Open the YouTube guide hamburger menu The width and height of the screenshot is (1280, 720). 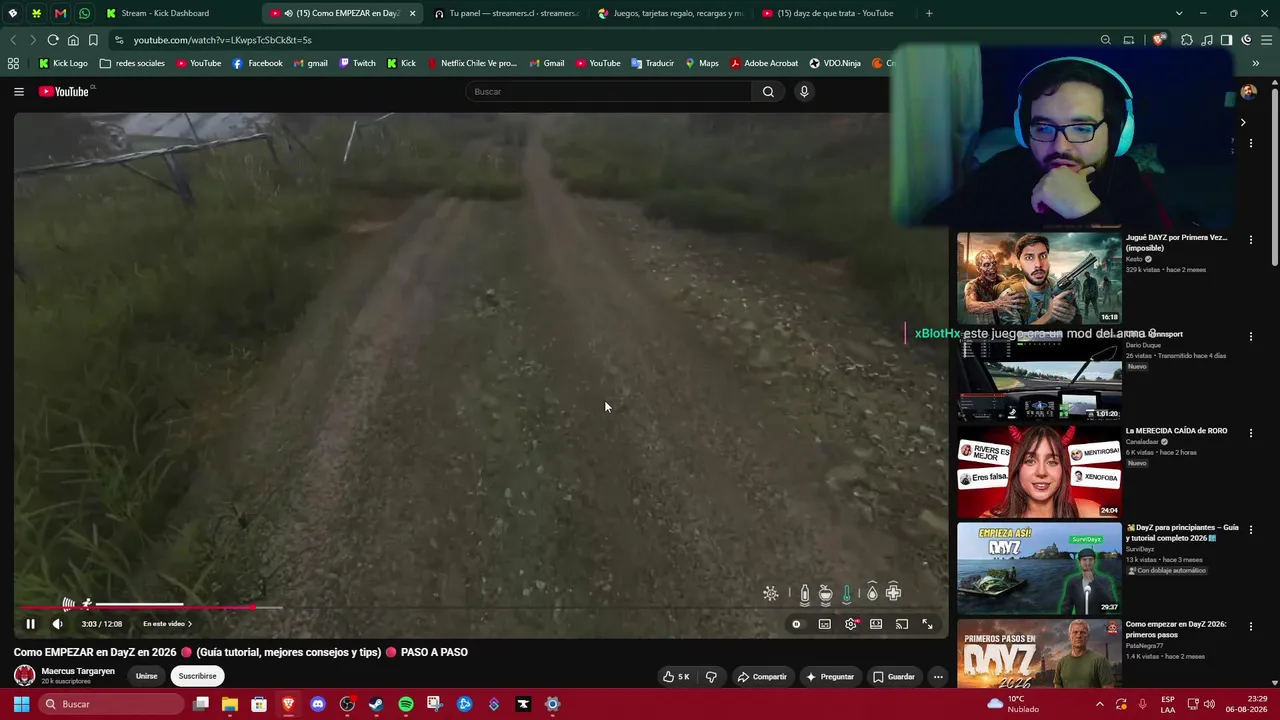tap(19, 92)
